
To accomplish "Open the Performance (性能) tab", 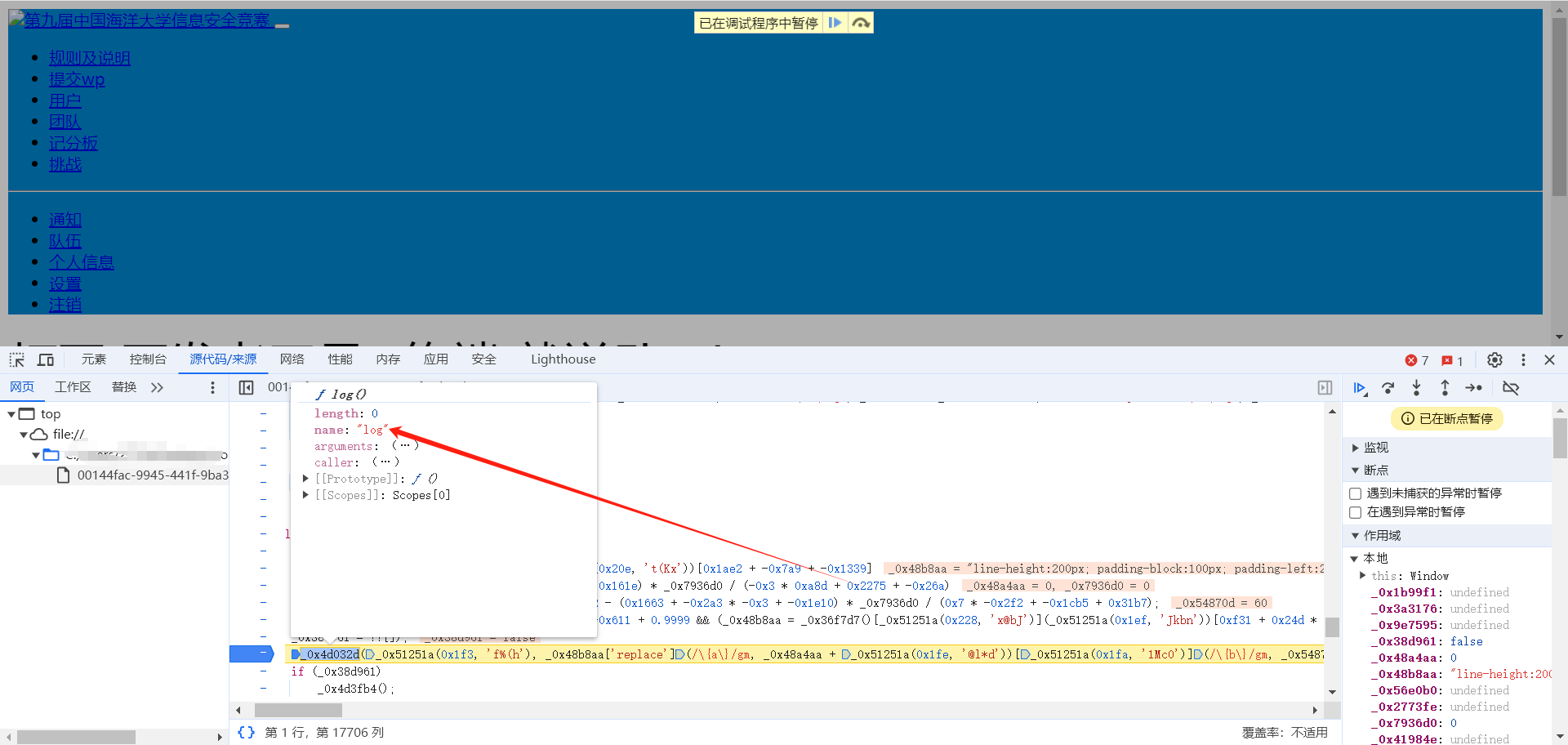I will (x=340, y=359).
